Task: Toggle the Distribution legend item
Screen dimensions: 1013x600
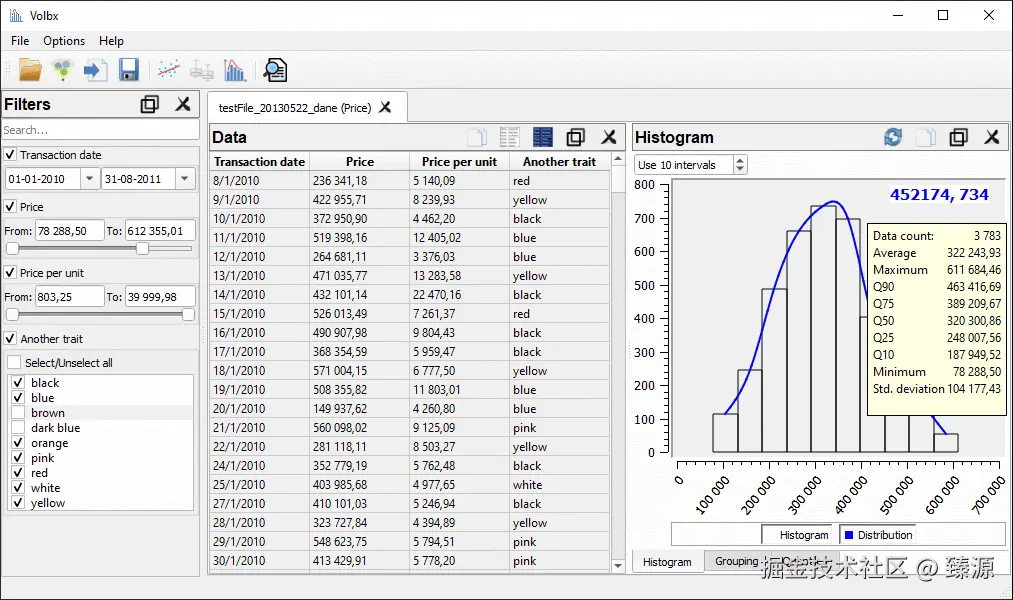Action: pyautogui.click(x=878, y=535)
